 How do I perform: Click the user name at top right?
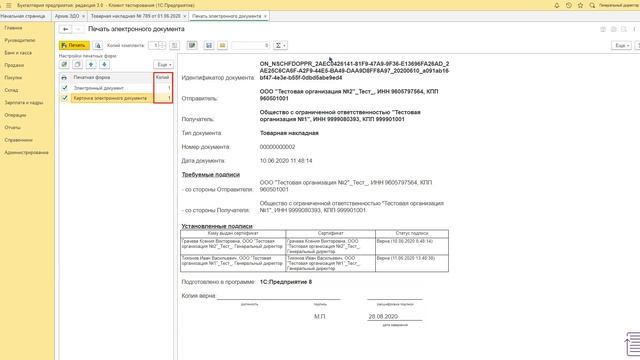point(620,5)
